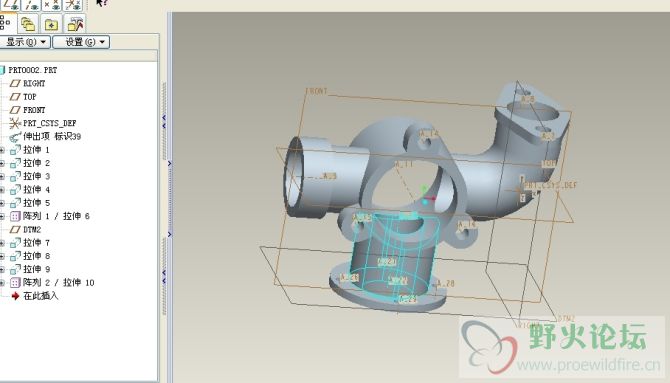Open the 设置 dropdown menu
Viewport: 670px width, 383px height.
tap(81, 42)
